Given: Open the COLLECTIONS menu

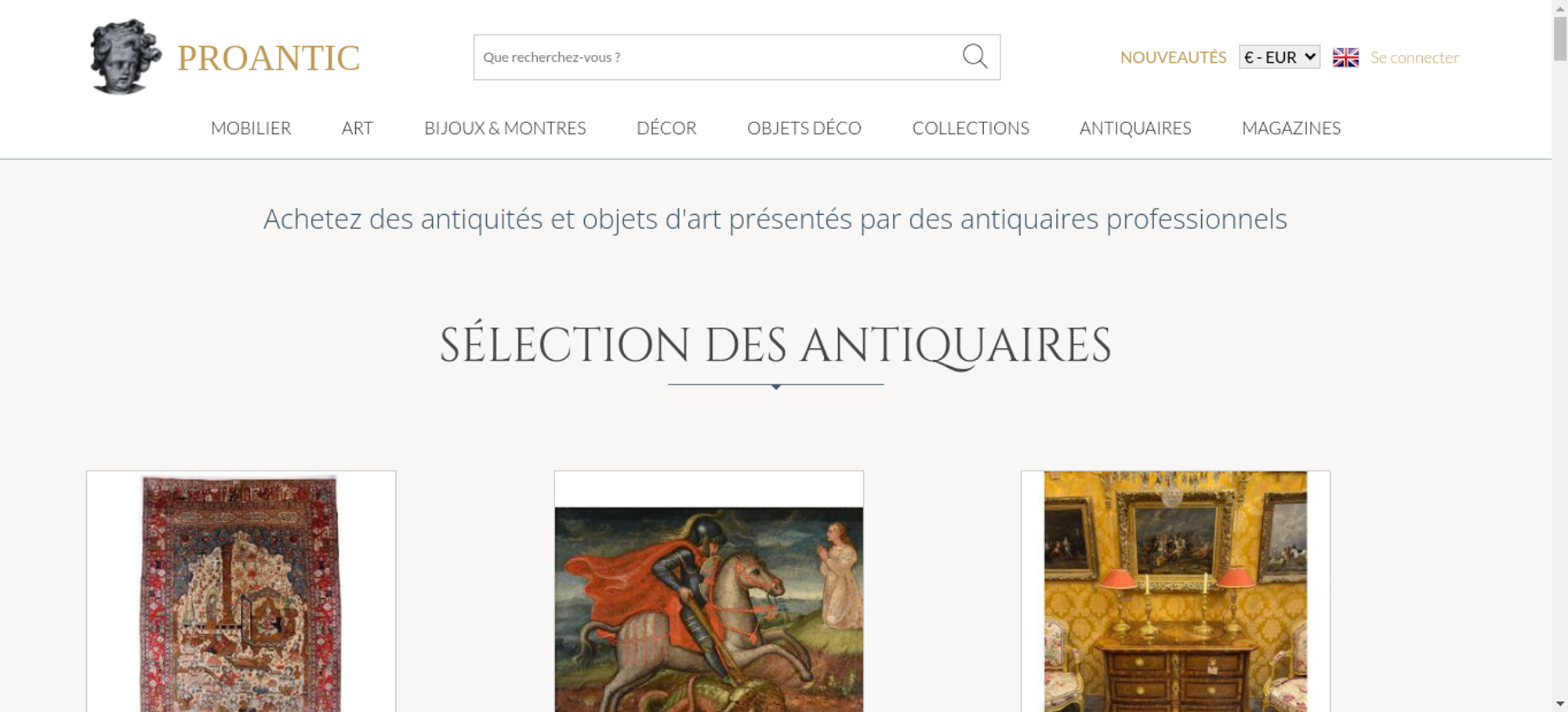Looking at the screenshot, I should 971,128.
